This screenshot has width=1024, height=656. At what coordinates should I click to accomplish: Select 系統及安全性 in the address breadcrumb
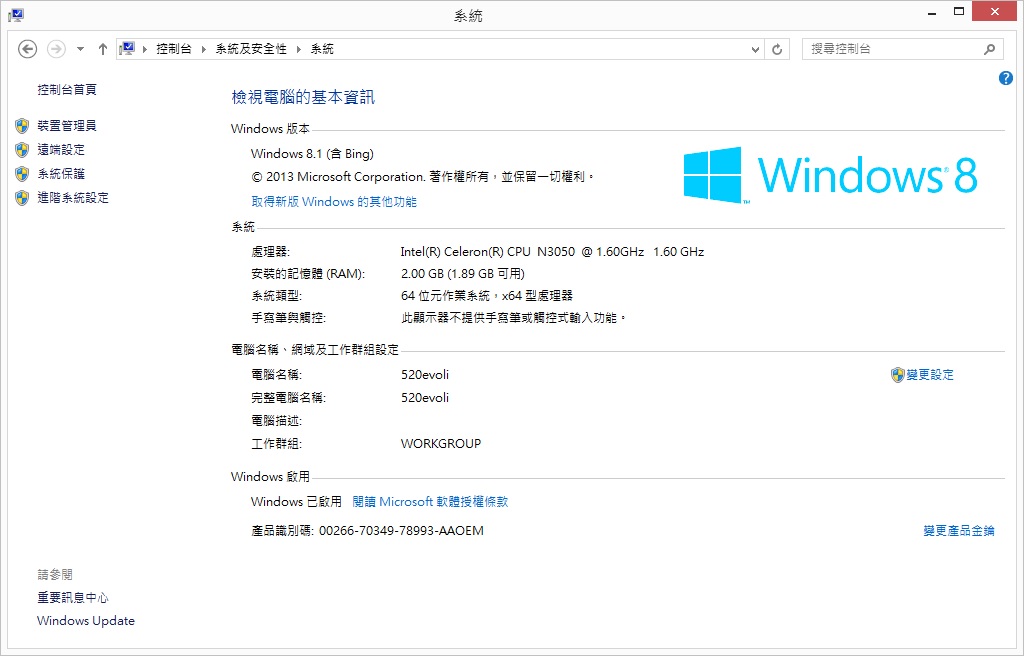[251, 49]
